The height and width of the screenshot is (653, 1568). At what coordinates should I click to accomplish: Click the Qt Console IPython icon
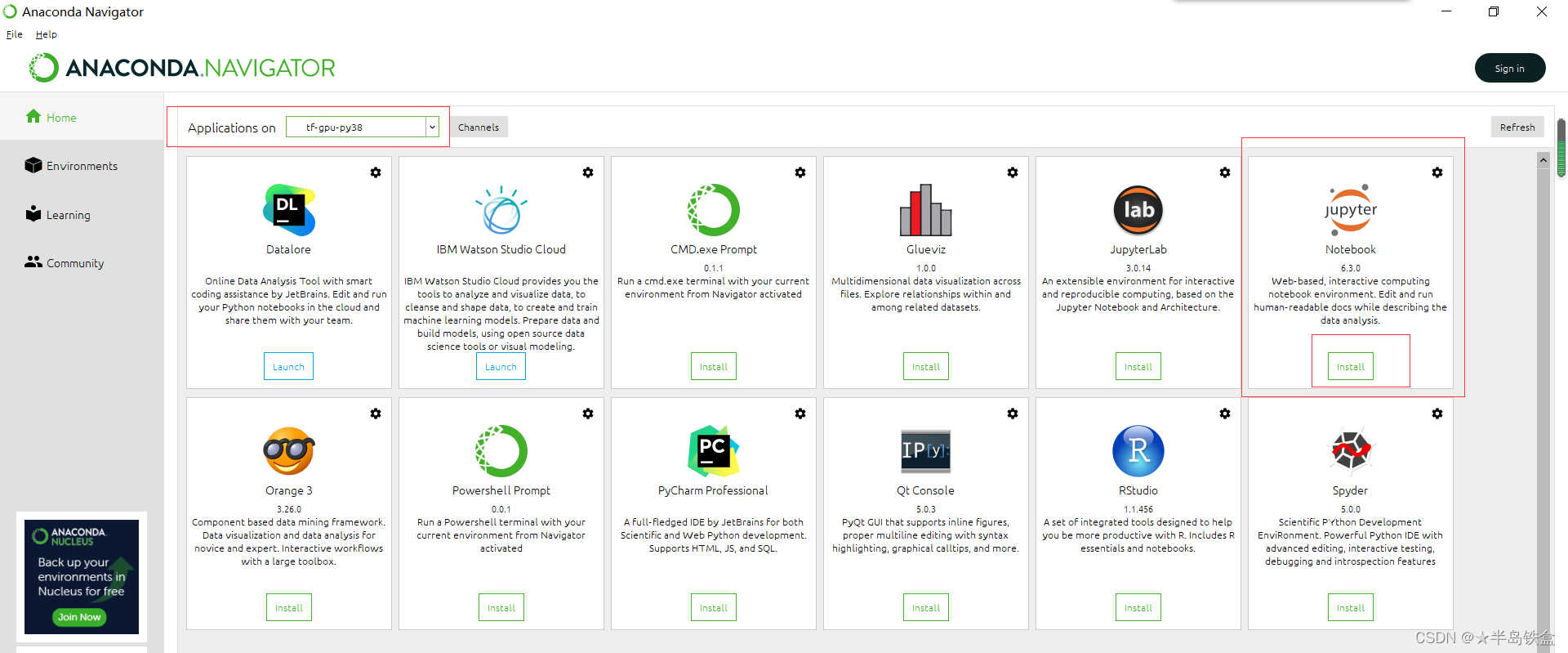tap(926, 450)
